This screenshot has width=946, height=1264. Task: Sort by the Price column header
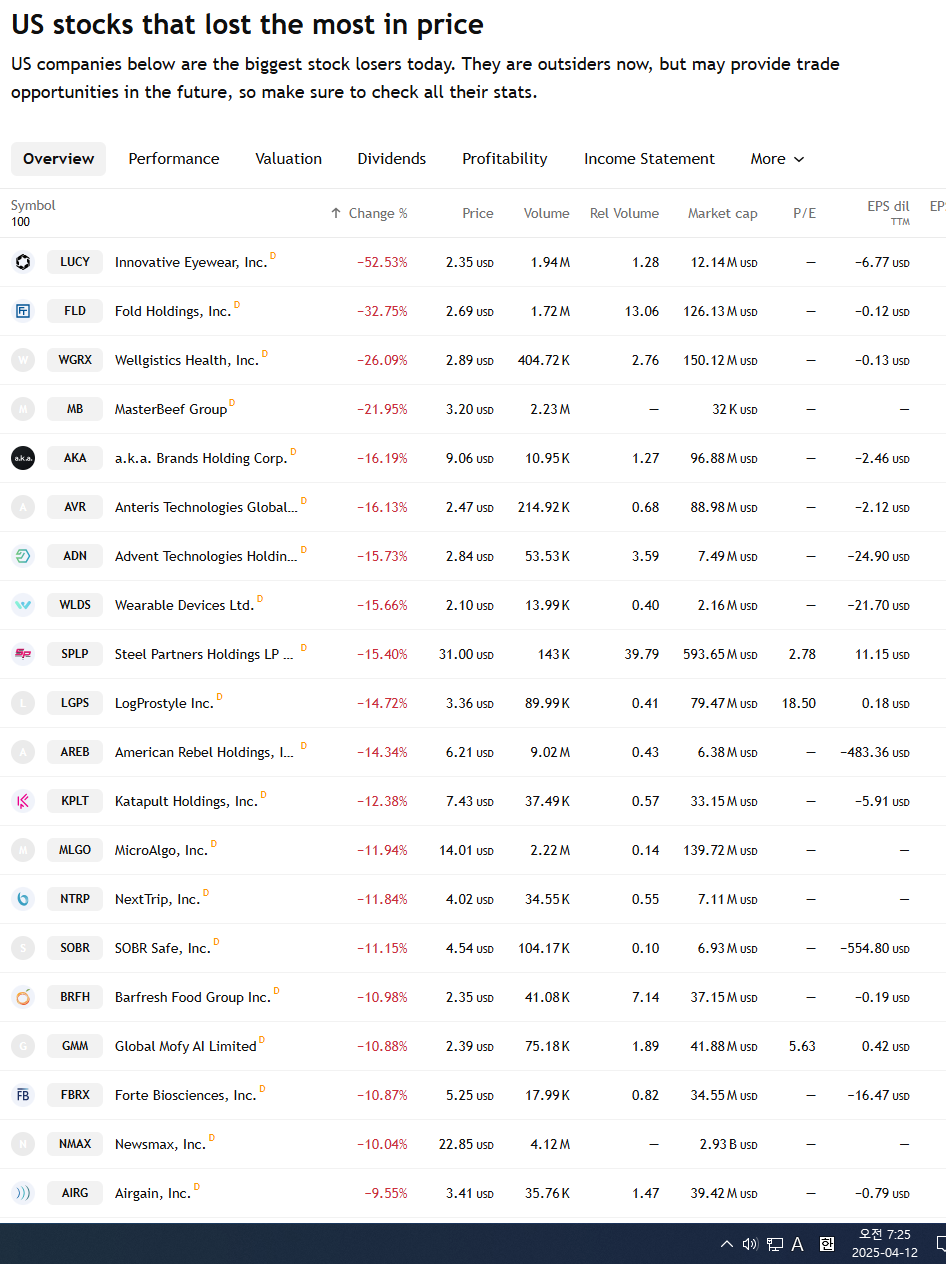coord(478,213)
